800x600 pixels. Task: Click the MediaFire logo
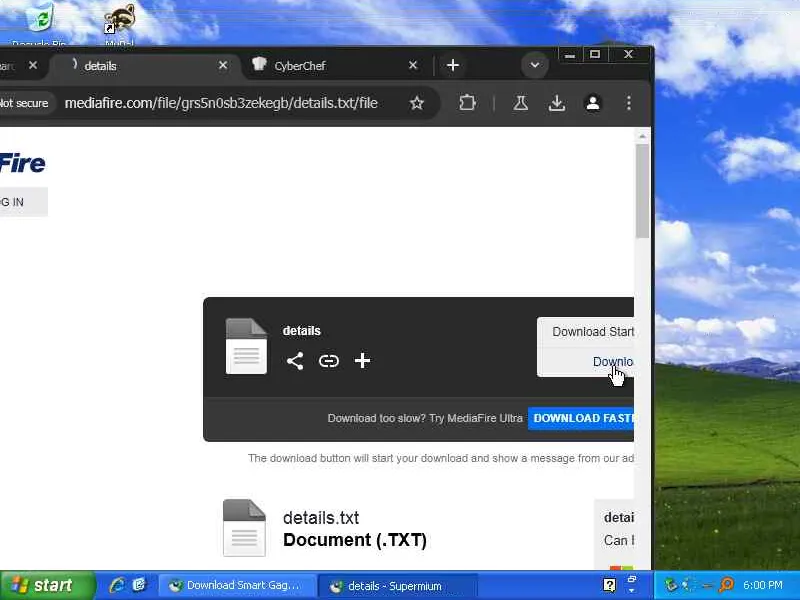22,163
